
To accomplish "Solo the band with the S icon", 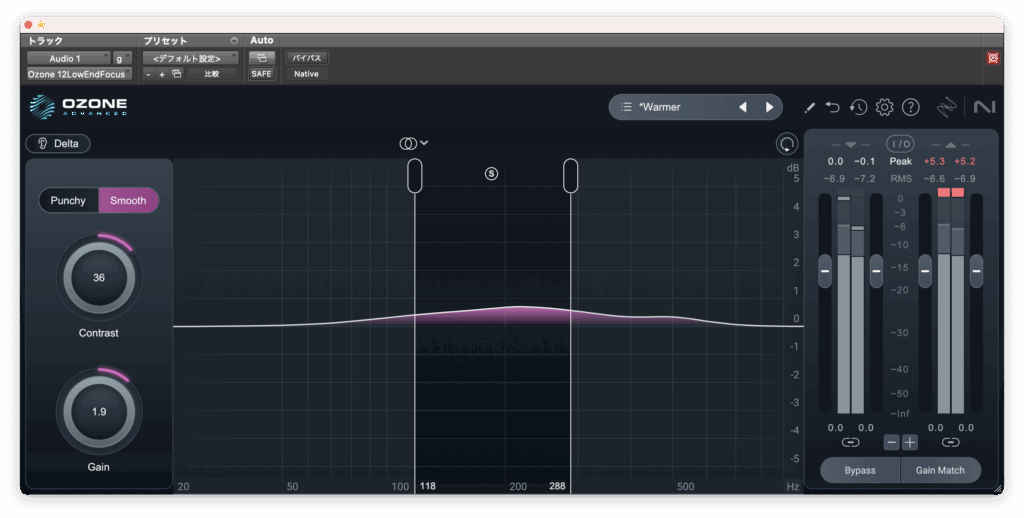I will click(491, 173).
